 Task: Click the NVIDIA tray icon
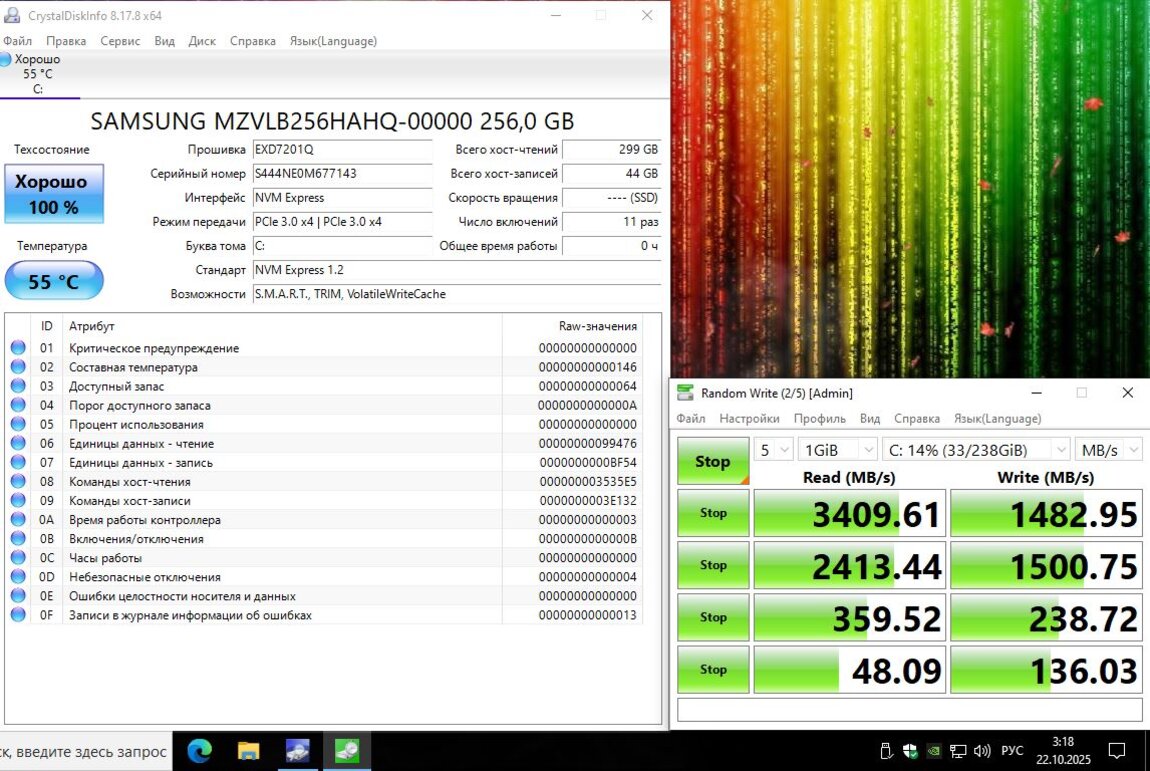(934, 750)
